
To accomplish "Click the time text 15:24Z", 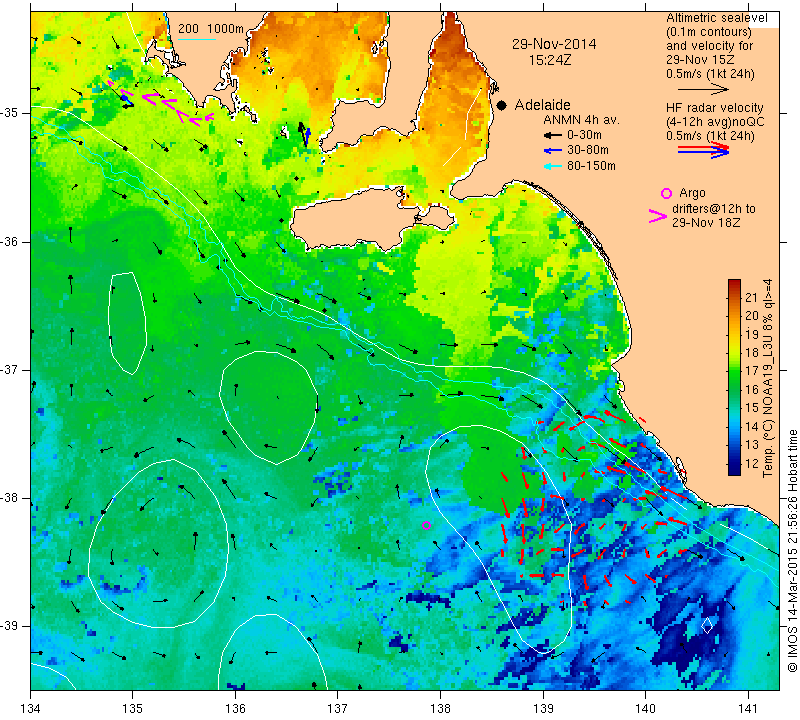I will (x=549, y=60).
